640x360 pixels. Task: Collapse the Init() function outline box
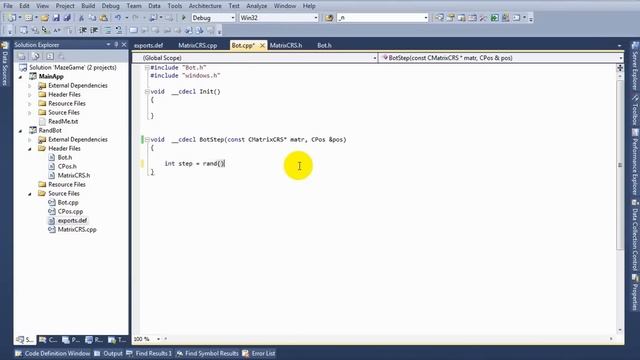coord(147,92)
